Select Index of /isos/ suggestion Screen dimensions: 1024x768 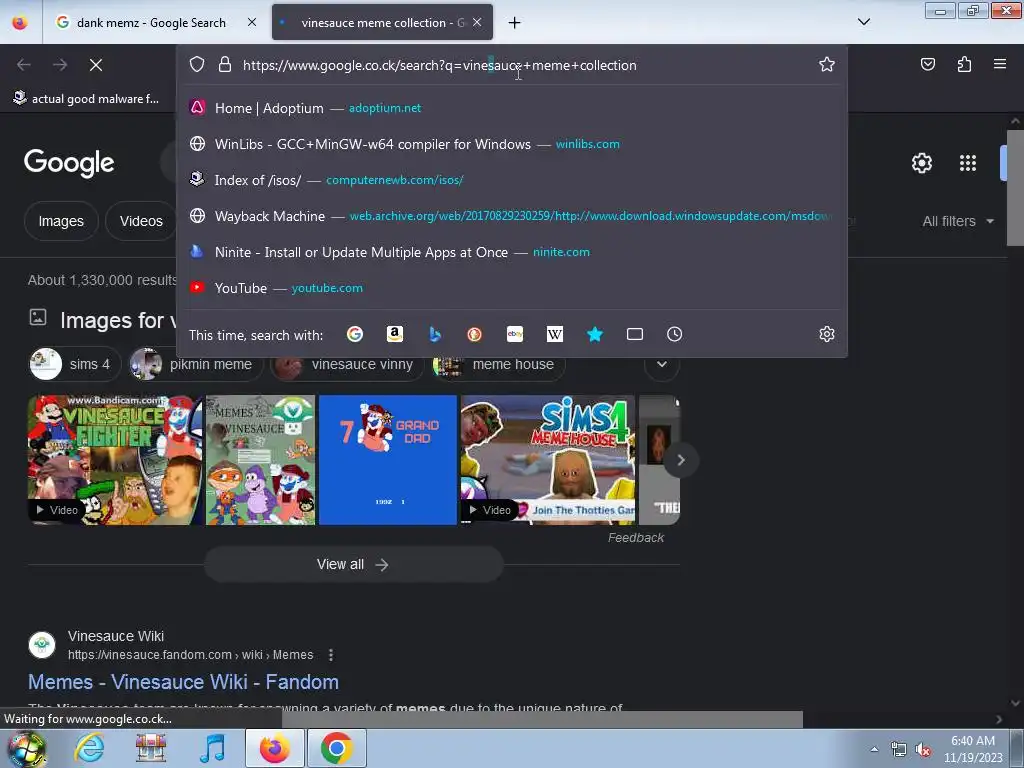(x=511, y=180)
